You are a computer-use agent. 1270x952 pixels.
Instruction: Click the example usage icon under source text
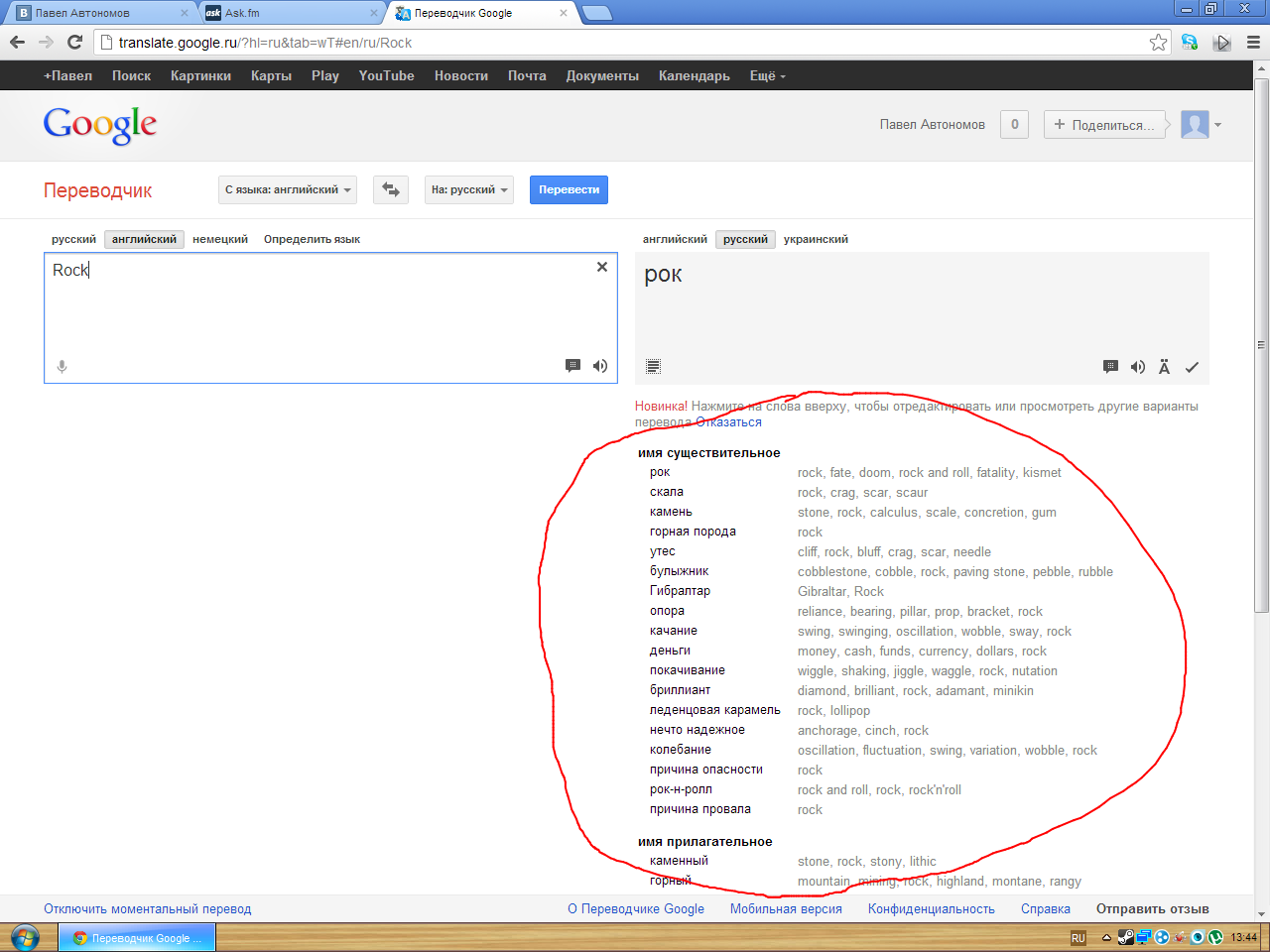coord(572,366)
